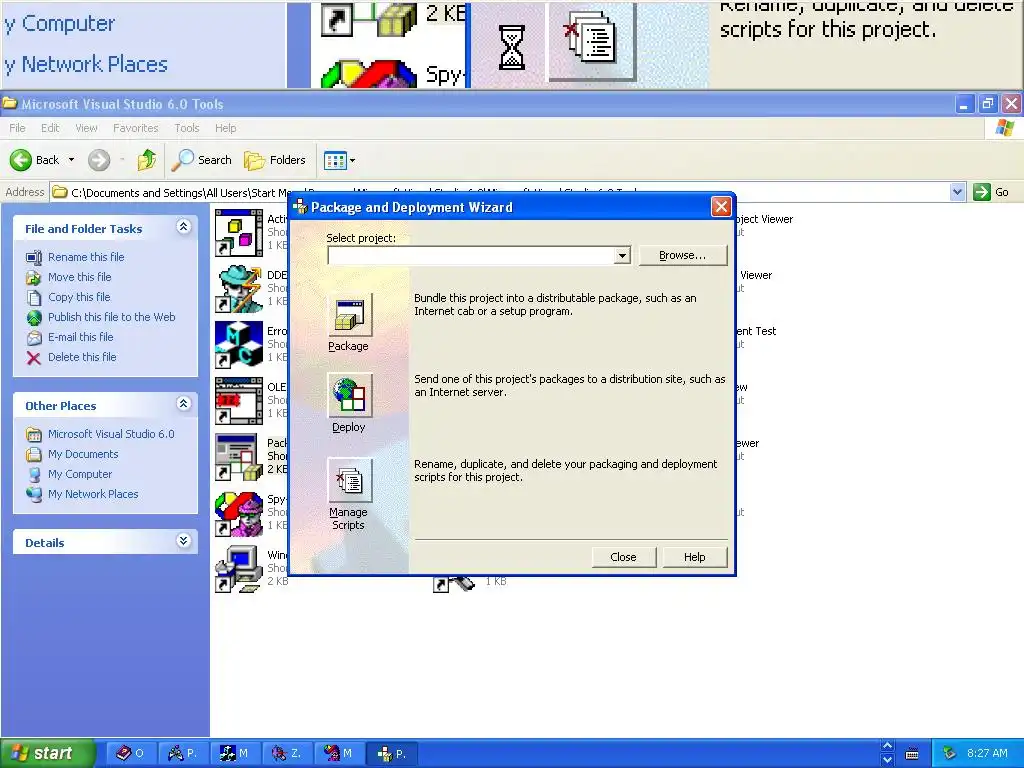Select the OLE View shortcut icon
Viewport: 1024px width, 768px height.
point(238,401)
